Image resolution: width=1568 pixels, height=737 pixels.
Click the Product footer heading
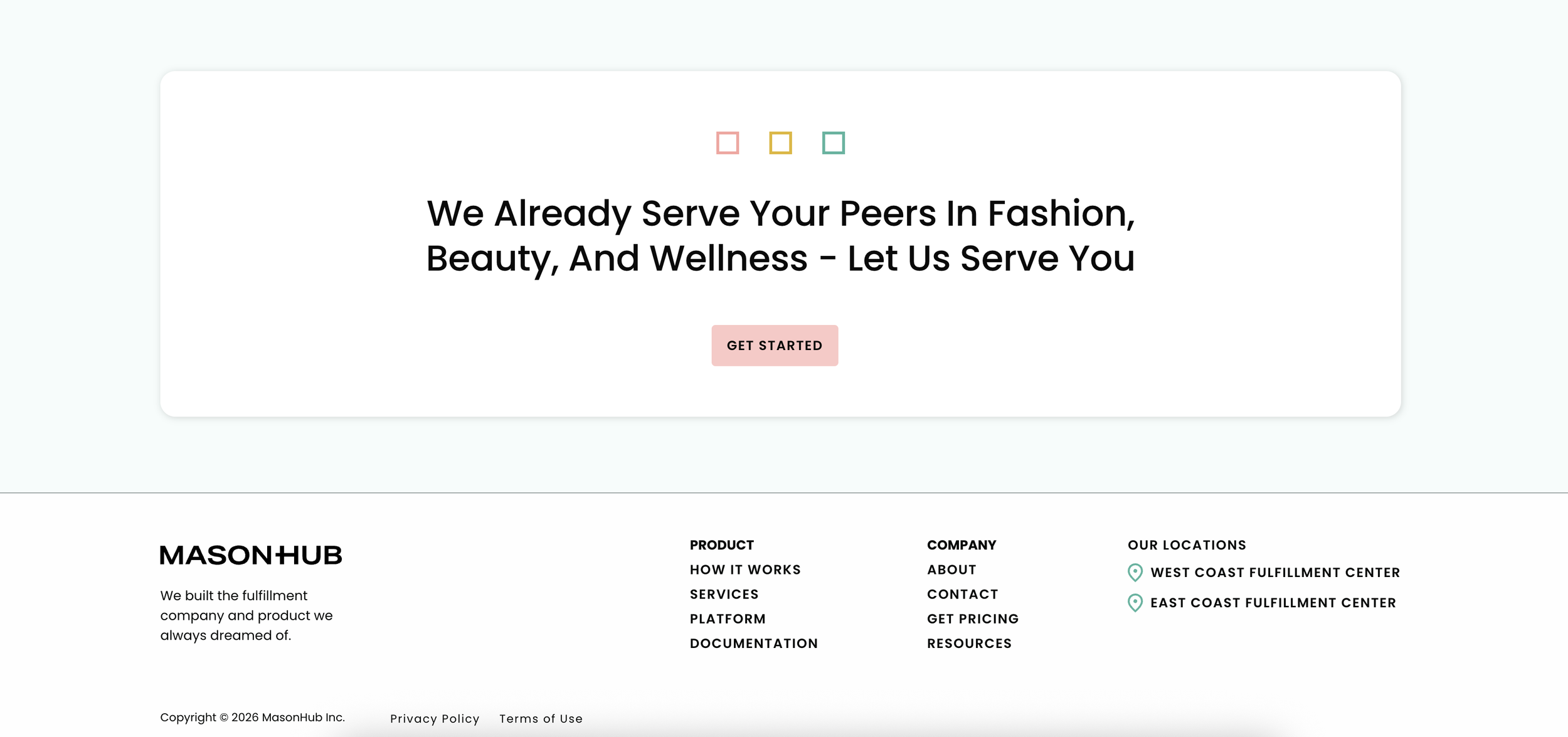click(x=721, y=545)
